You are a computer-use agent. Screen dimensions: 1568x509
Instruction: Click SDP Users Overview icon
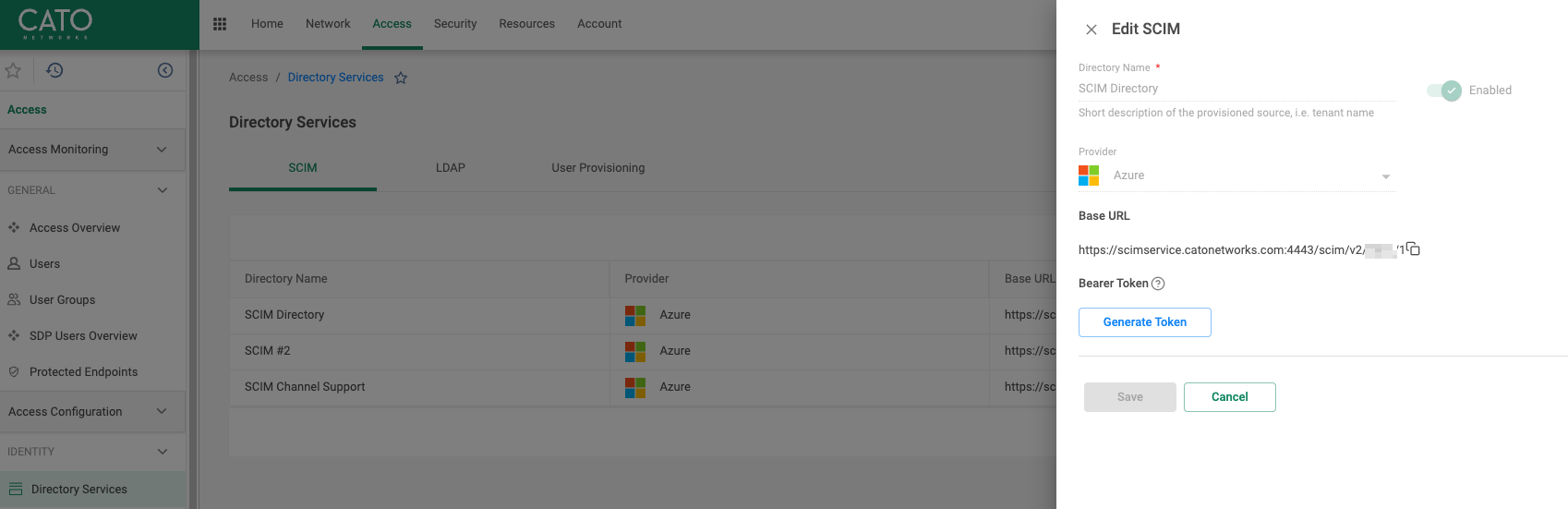14,335
